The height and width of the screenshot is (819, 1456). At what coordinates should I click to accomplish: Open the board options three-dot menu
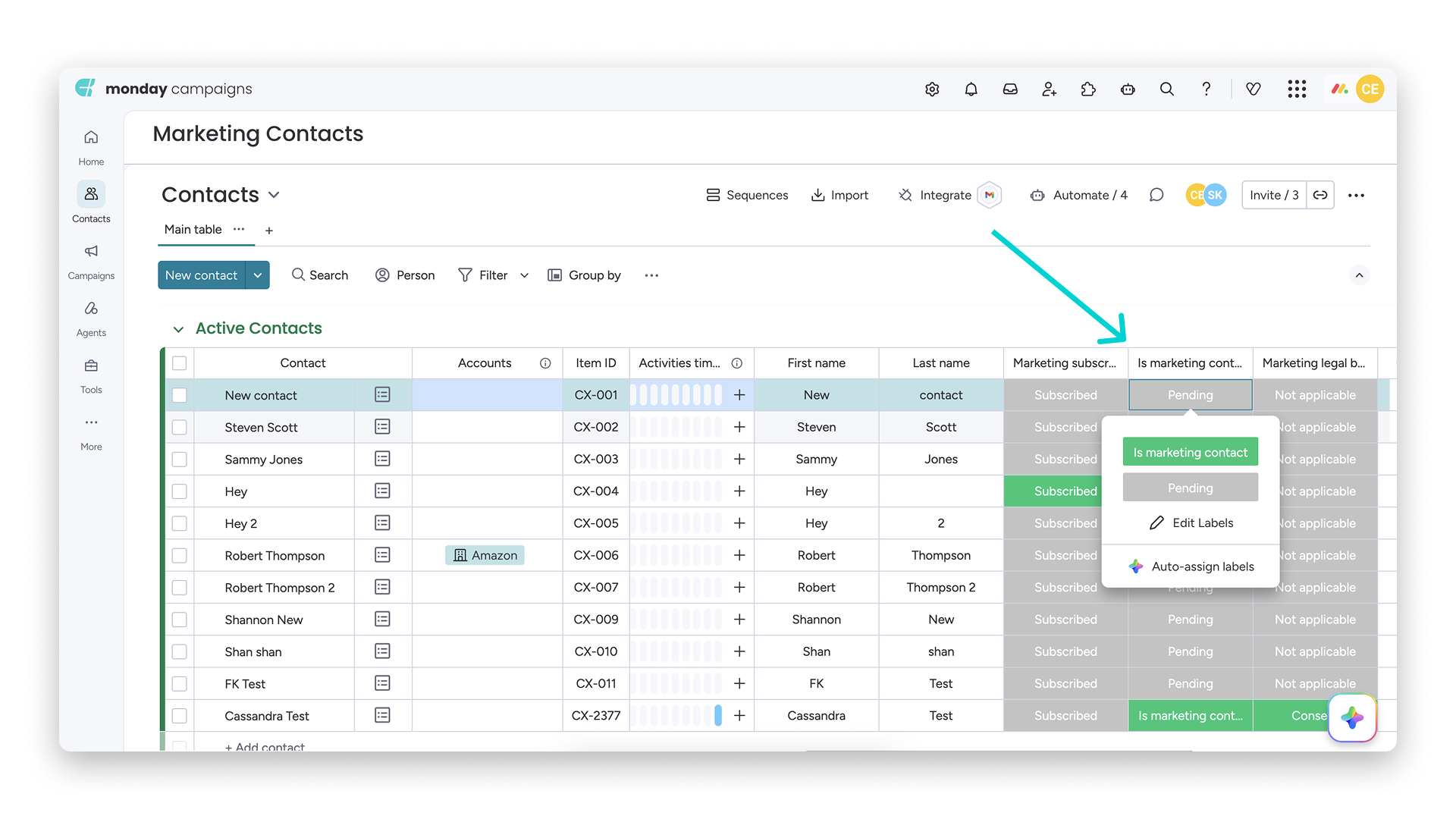[1357, 195]
